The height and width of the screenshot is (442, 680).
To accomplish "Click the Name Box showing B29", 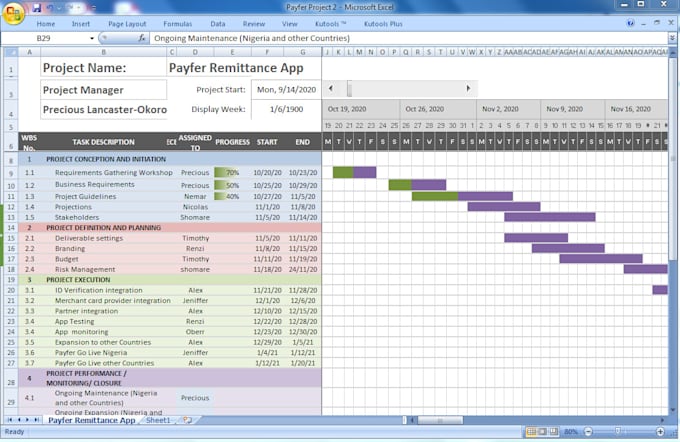I will [x=43, y=38].
